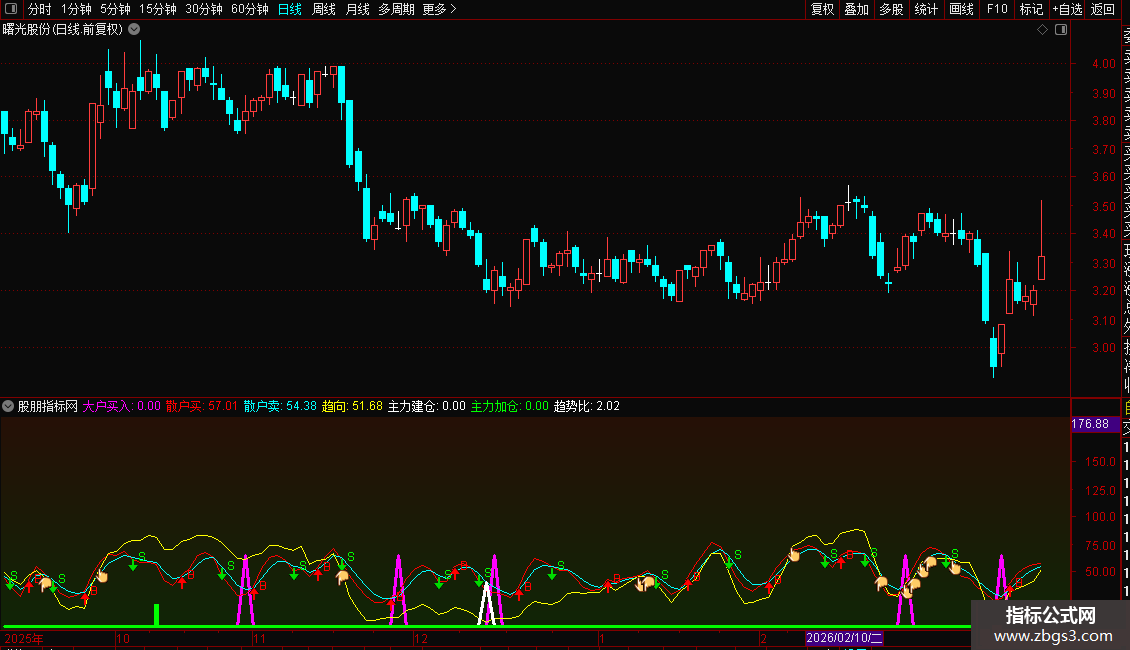Select the 1分钟 period
The height and width of the screenshot is (650, 1130).
click(76, 9)
